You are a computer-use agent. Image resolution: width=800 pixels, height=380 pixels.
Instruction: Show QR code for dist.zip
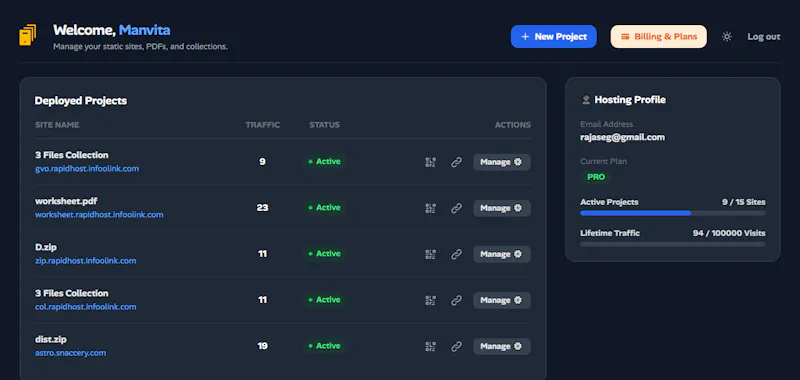point(431,346)
